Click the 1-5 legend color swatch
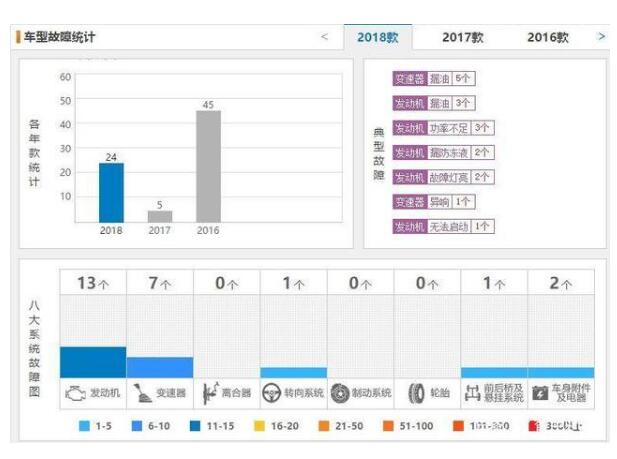The image size is (617, 459). coord(84,426)
